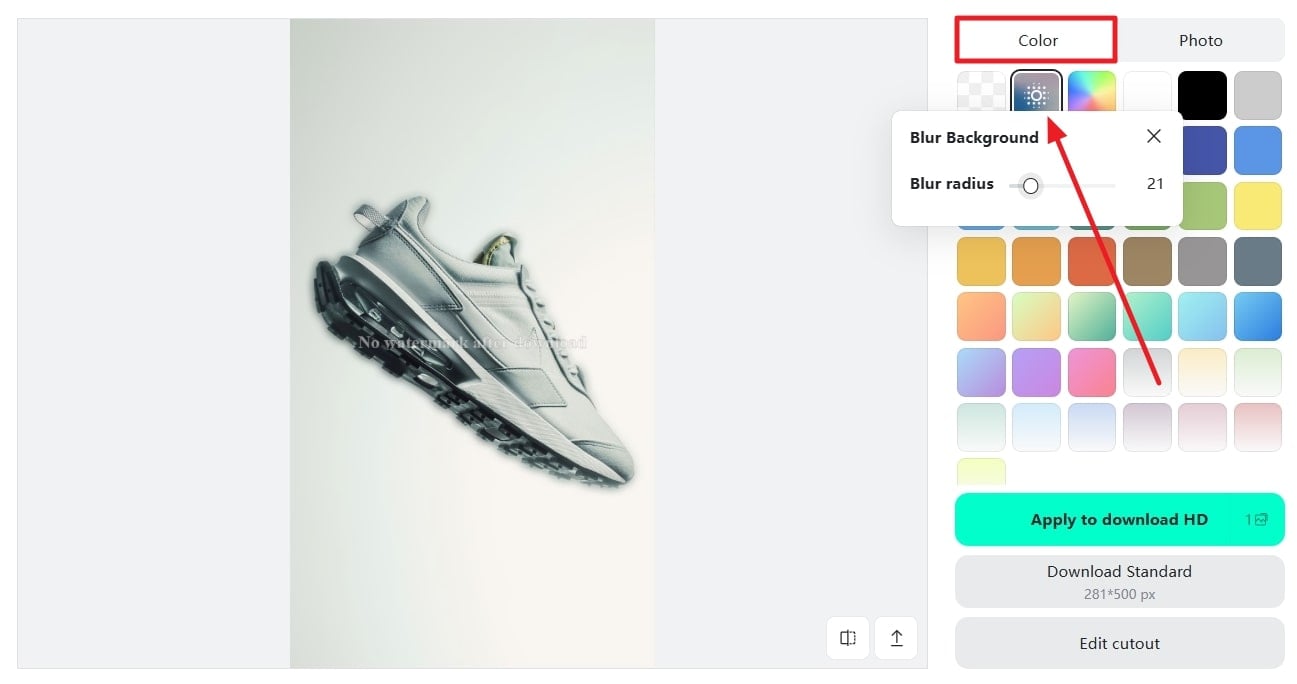This screenshot has width=1297, height=684.
Task: Select the white color swatch
Action: (1147, 95)
